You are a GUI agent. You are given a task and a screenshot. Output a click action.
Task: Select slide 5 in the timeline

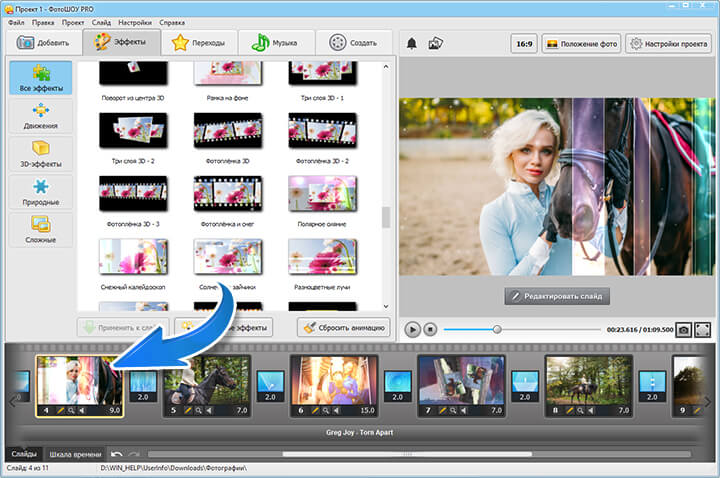point(207,386)
